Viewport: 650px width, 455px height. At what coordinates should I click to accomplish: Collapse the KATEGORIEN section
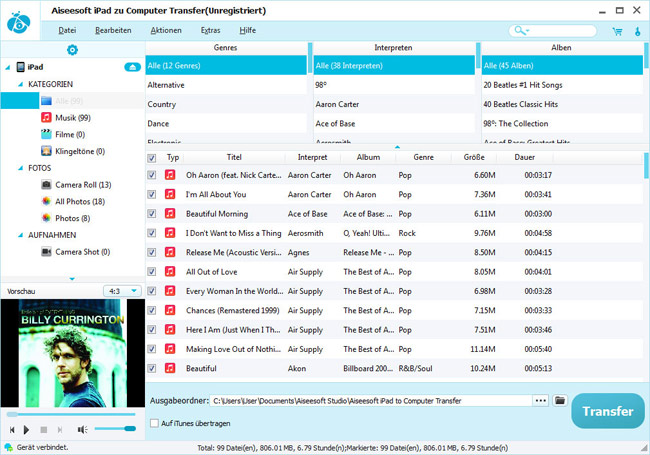[20, 84]
